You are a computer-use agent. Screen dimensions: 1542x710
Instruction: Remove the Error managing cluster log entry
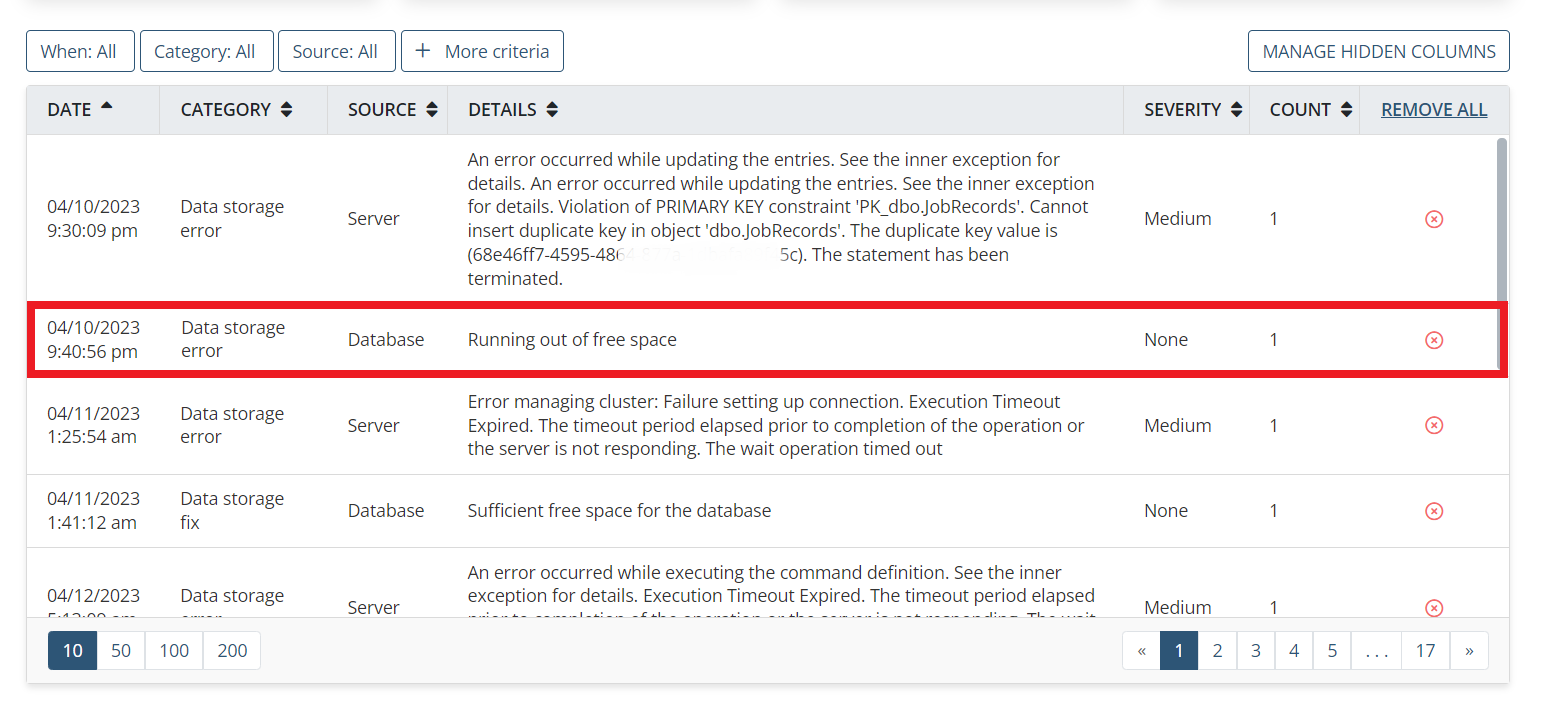pos(1433,426)
